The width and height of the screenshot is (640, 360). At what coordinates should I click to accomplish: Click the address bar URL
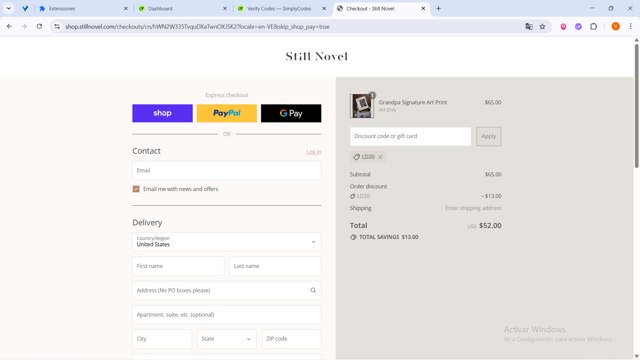[x=197, y=27]
